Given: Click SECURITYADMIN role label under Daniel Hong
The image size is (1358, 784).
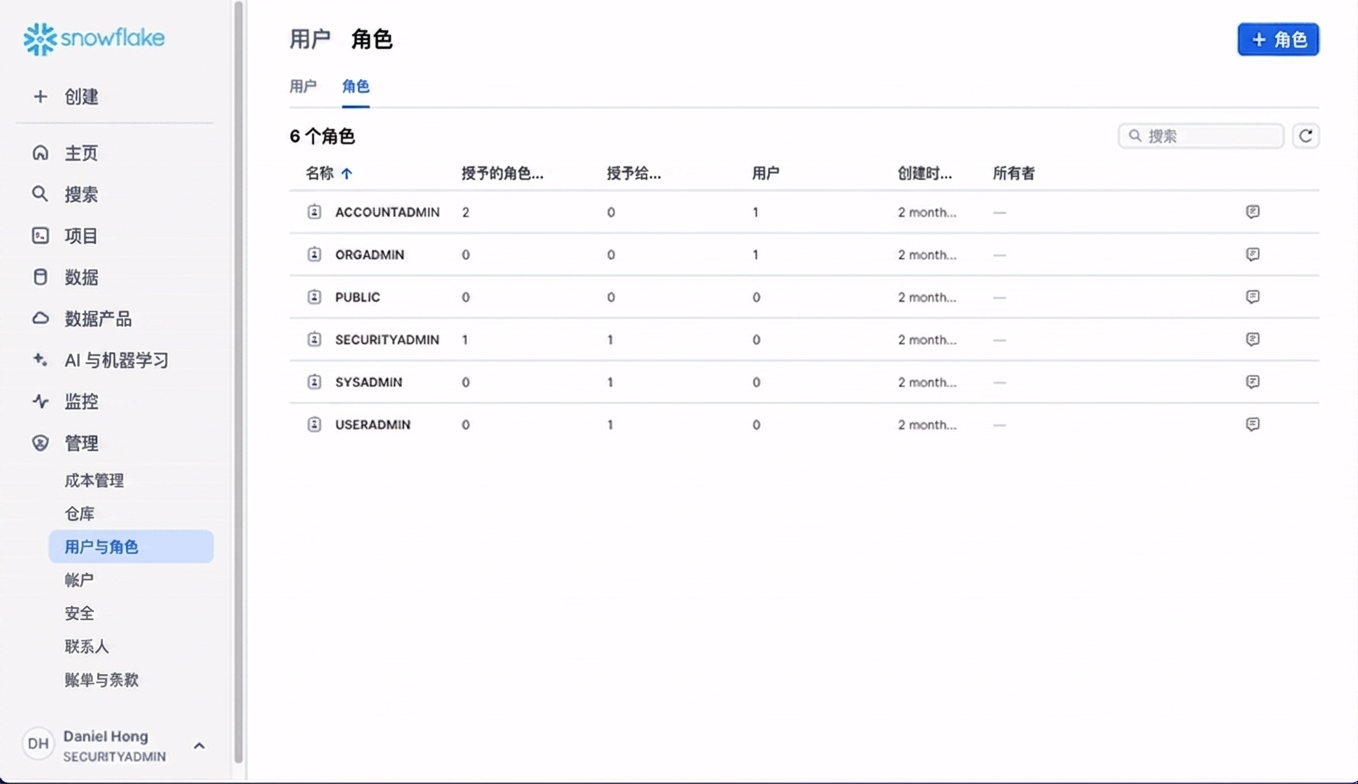Looking at the screenshot, I should tap(115, 757).
